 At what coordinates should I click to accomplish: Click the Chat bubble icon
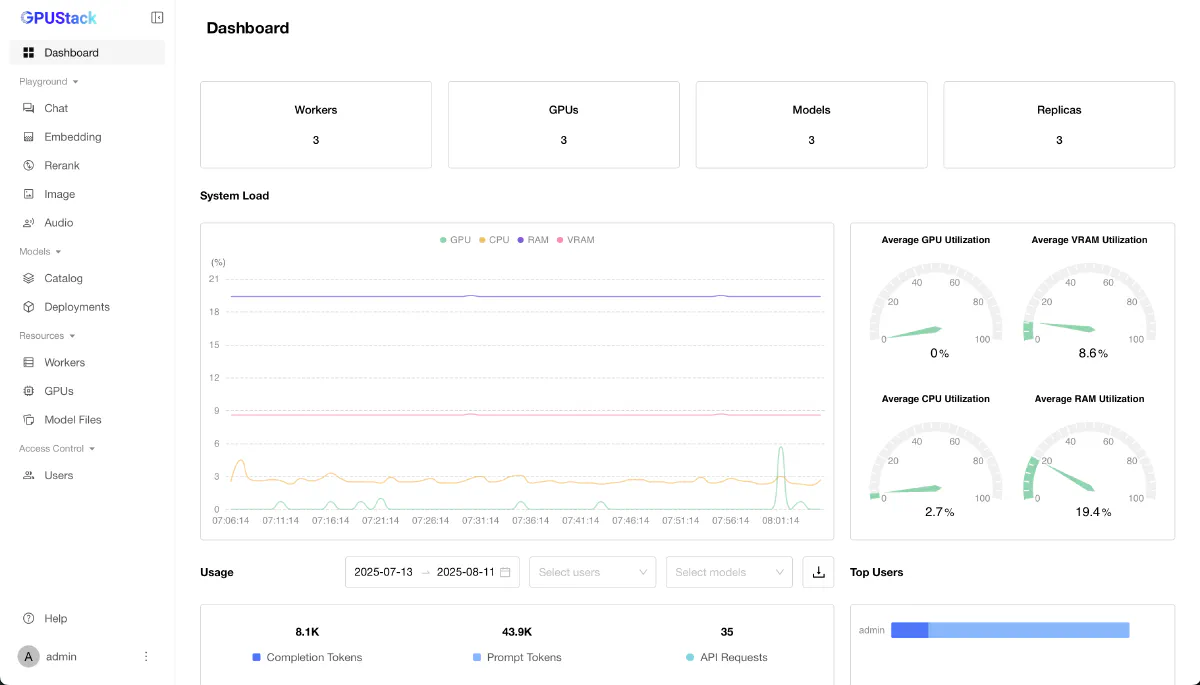pyautogui.click(x=28, y=108)
